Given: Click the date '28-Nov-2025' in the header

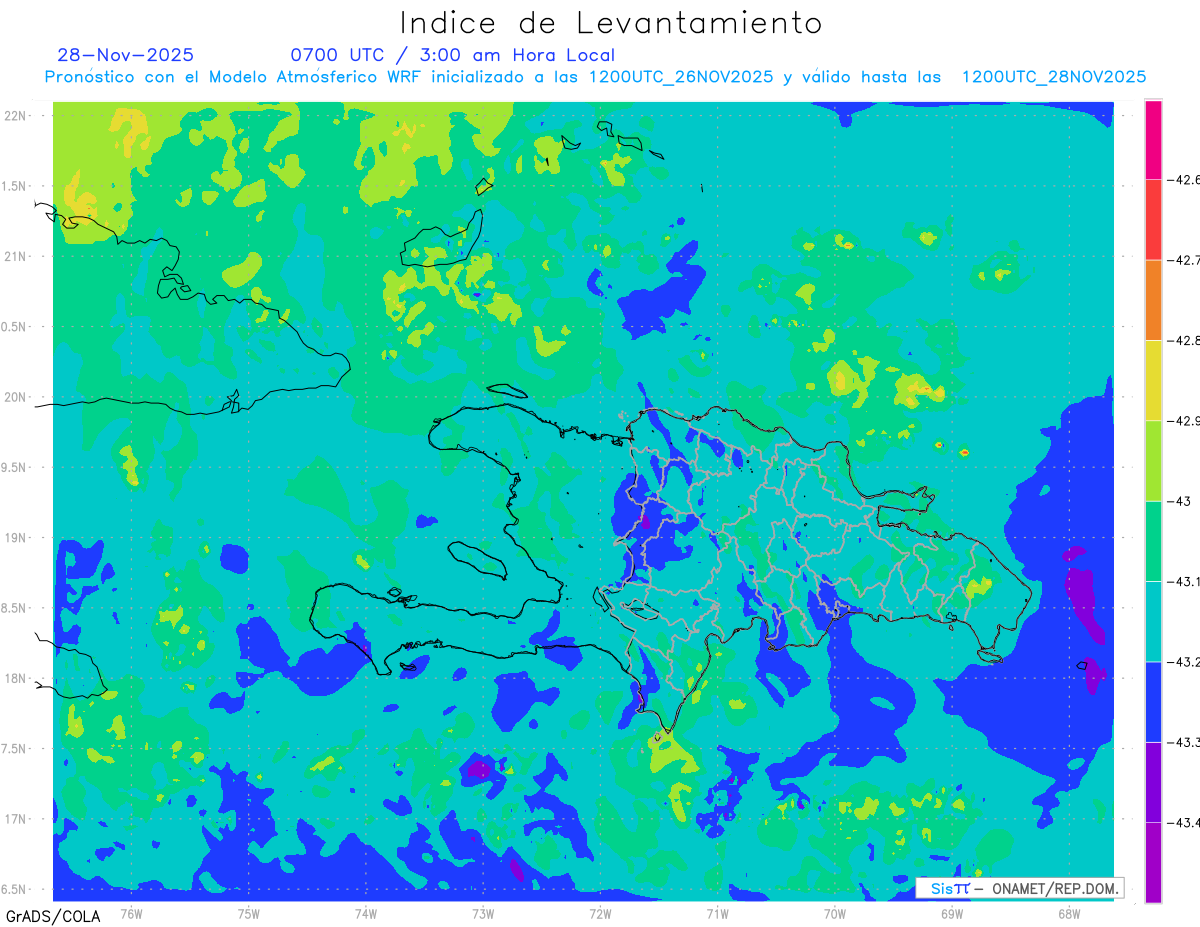Looking at the screenshot, I should tap(126, 55).
